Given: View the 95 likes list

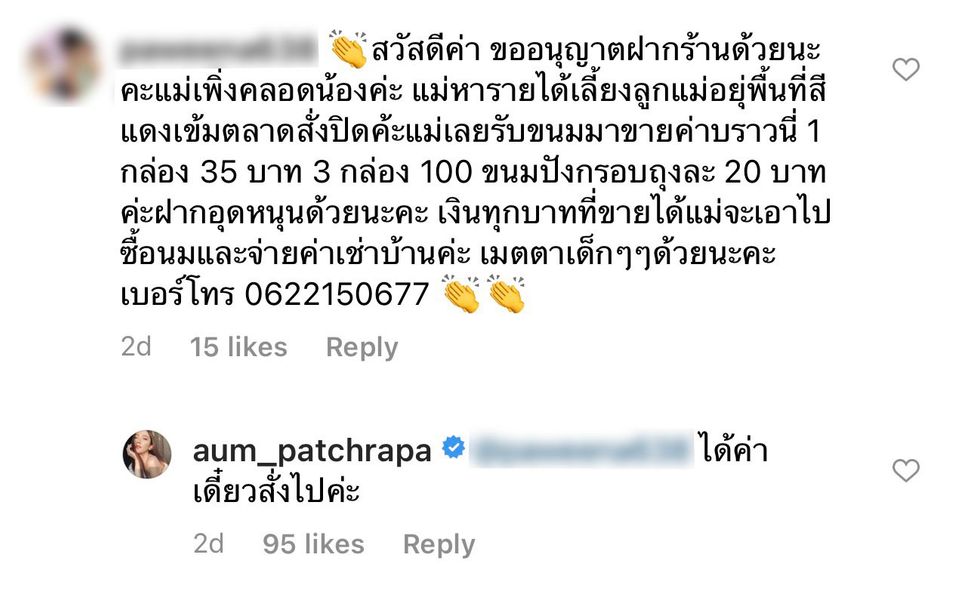Looking at the screenshot, I should click(x=313, y=544).
